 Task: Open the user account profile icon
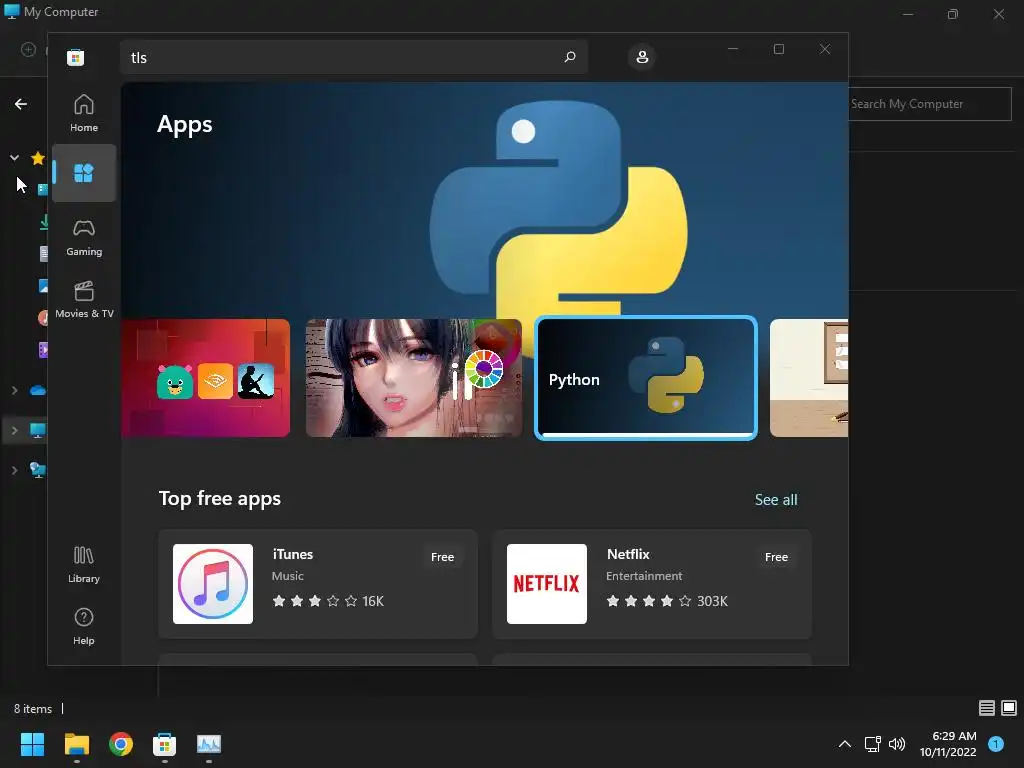point(642,57)
